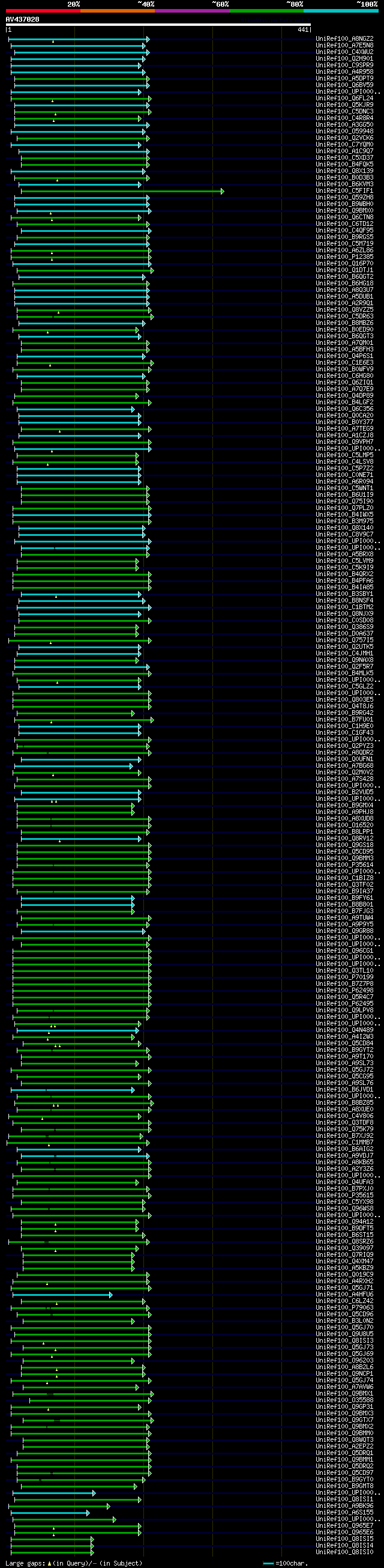Select label UniRef100_A5DPT9
The image size is (384, 1568).
[x=344, y=79]
